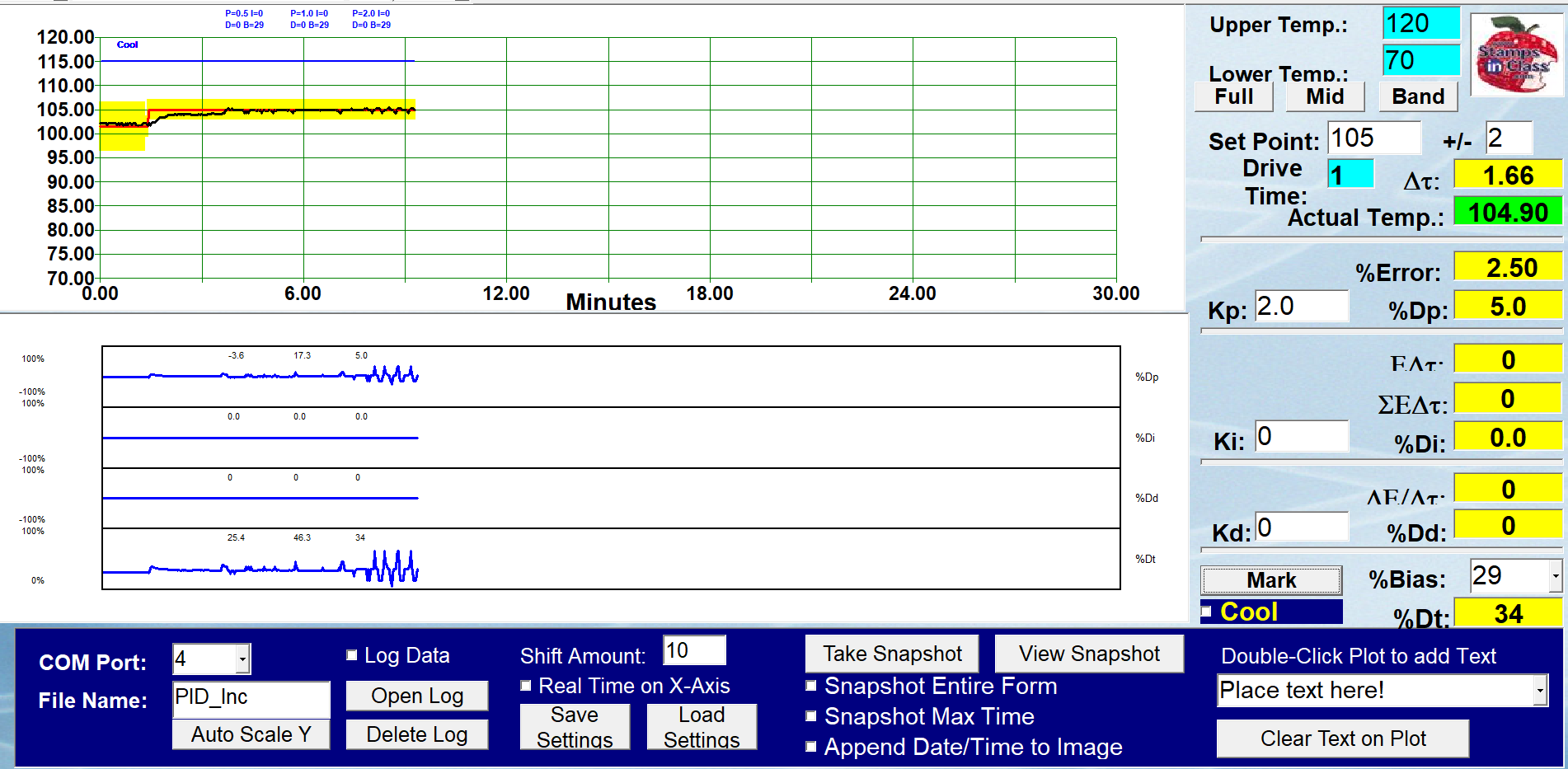Toggle the Cool checkbox
Screen dimensions: 1568x769
tap(1207, 612)
